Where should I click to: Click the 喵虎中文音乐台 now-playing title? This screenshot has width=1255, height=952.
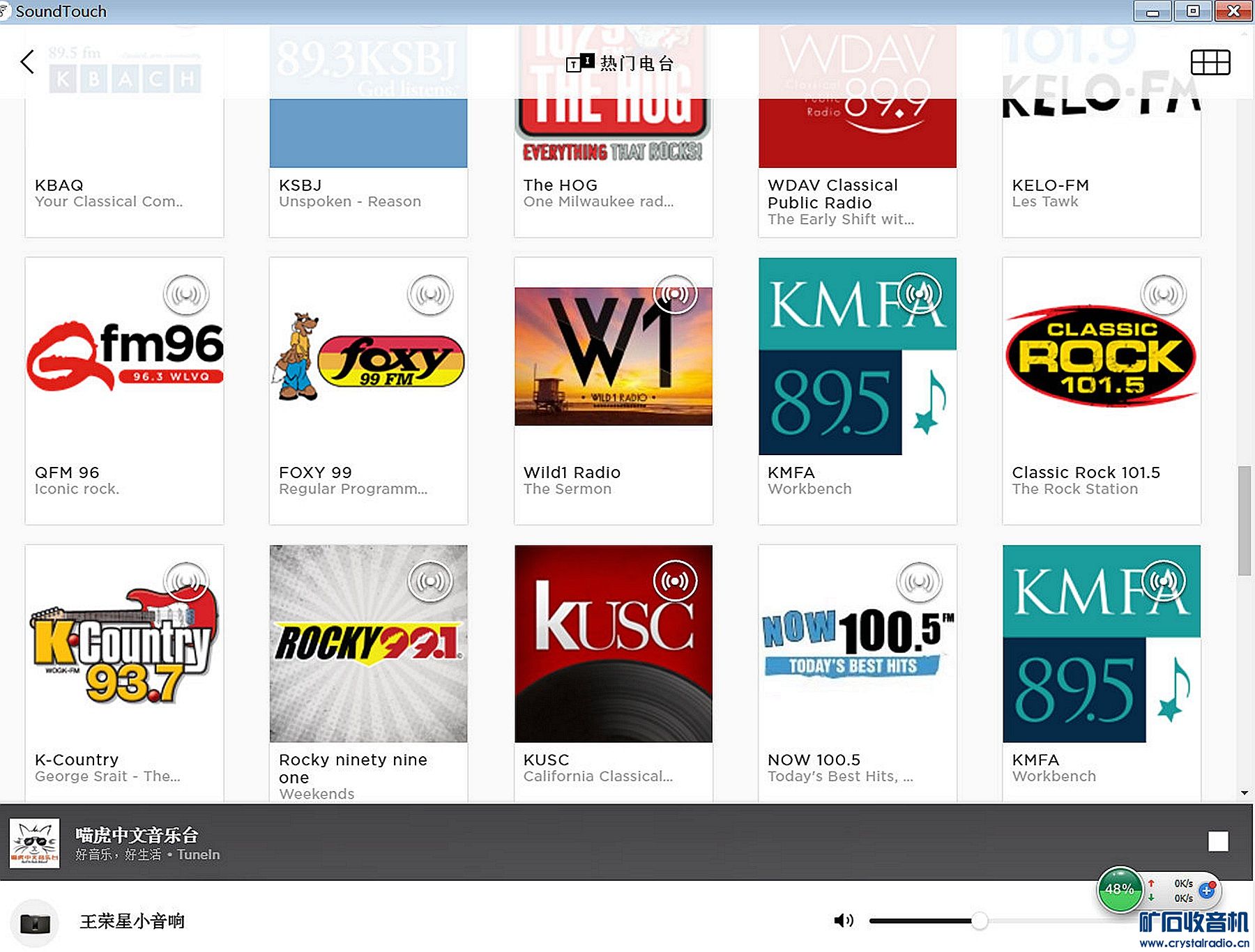[137, 835]
